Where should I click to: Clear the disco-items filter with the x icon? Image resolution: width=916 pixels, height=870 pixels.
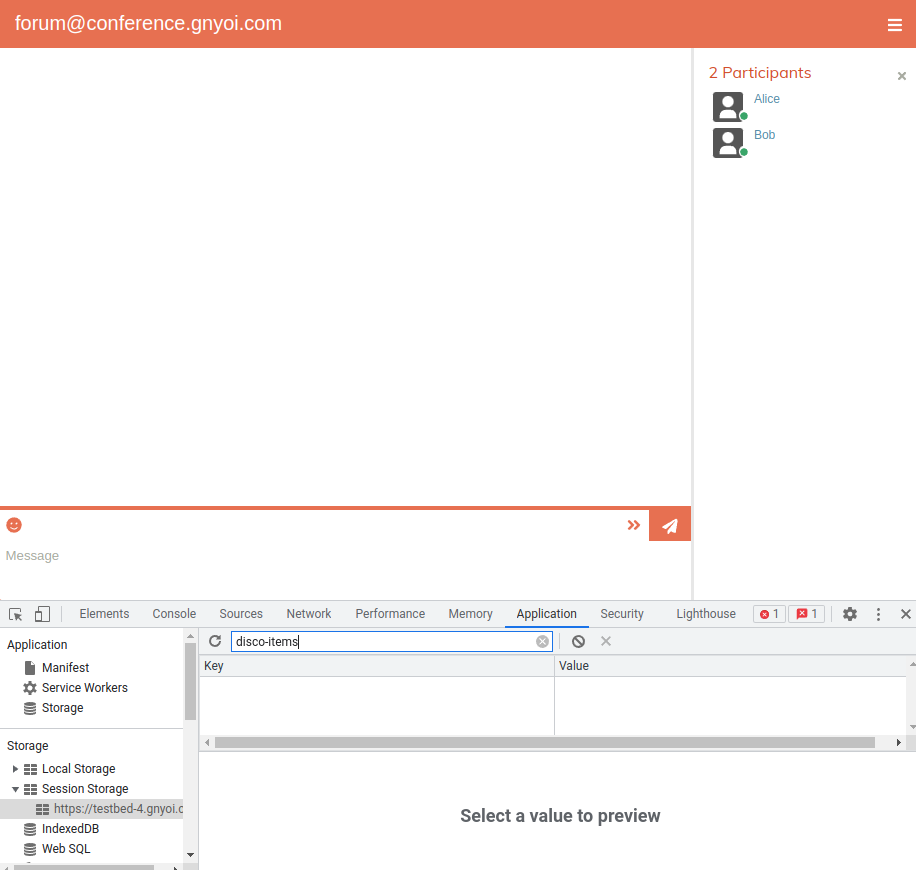542,641
